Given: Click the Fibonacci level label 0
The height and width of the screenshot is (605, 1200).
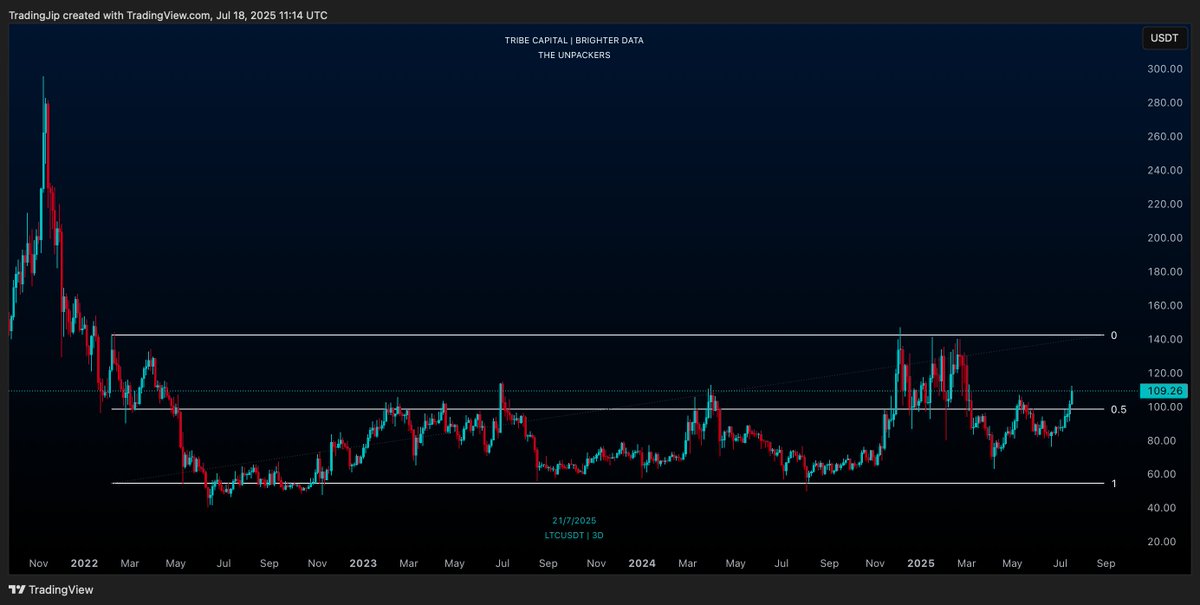Looking at the screenshot, I should tap(1114, 335).
